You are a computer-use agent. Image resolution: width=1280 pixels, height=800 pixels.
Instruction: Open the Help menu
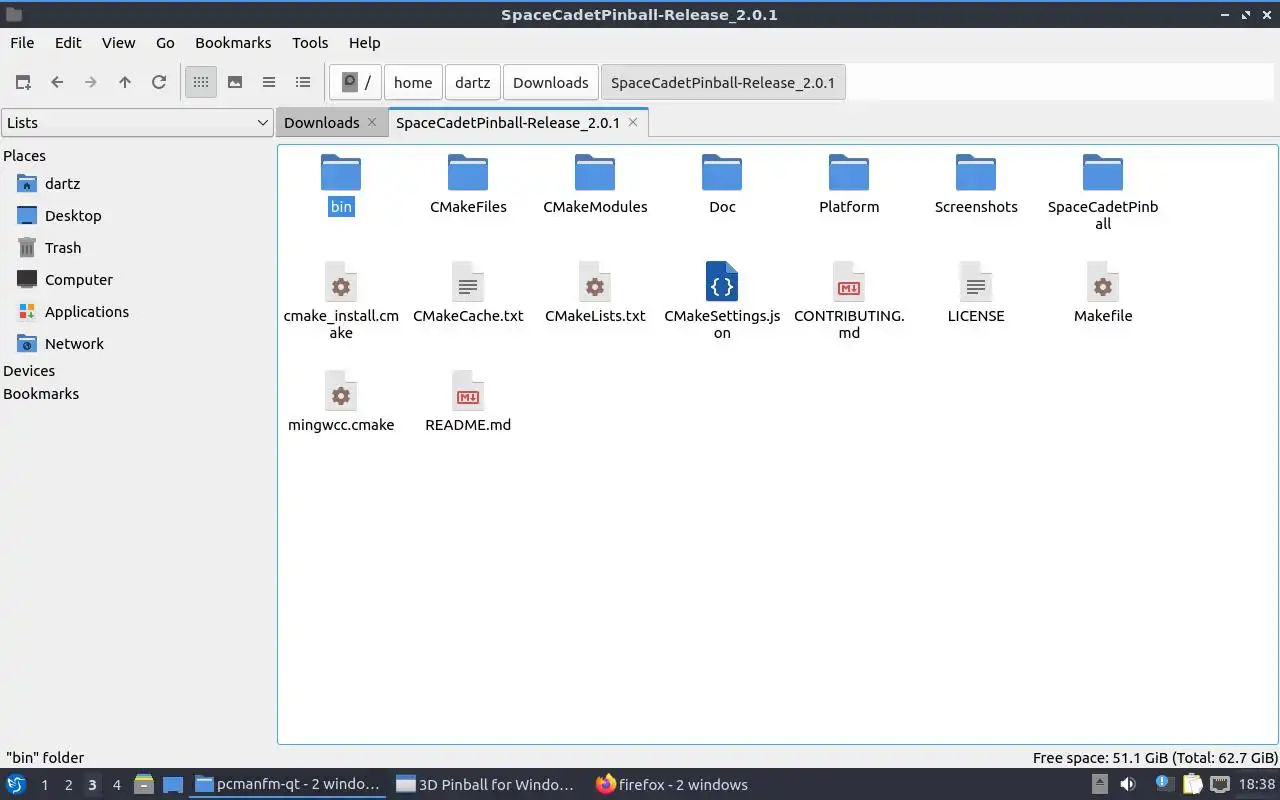pyautogui.click(x=365, y=43)
